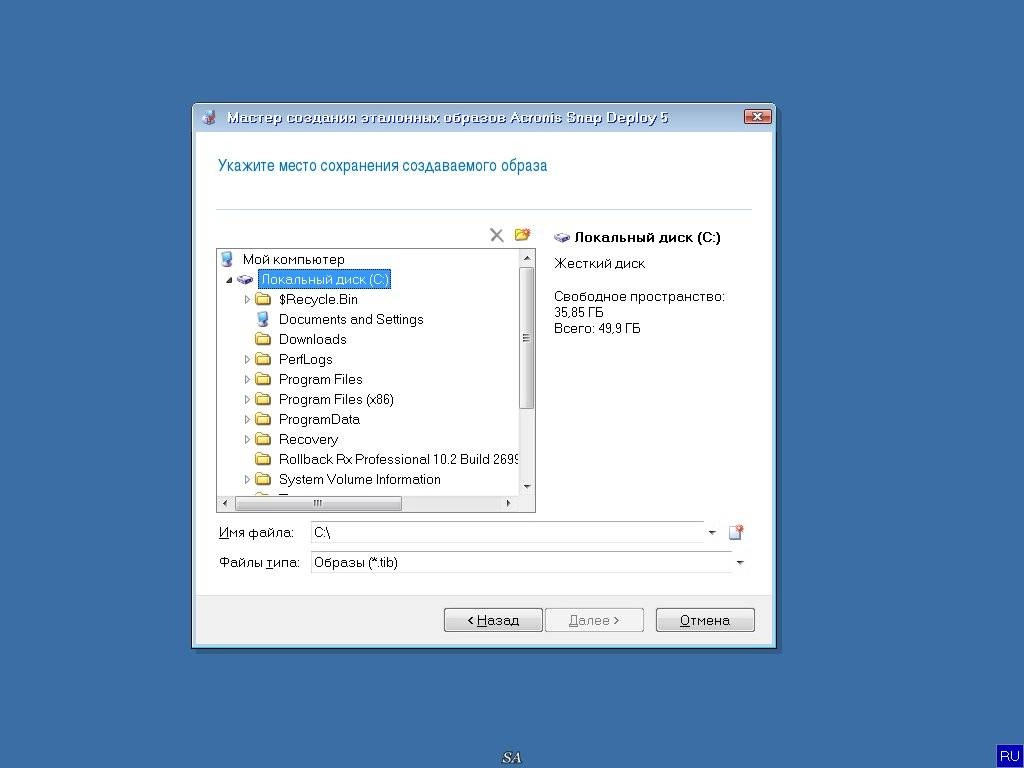Open the Имя файла path dropdown arrow
The height and width of the screenshot is (768, 1024).
[x=712, y=533]
